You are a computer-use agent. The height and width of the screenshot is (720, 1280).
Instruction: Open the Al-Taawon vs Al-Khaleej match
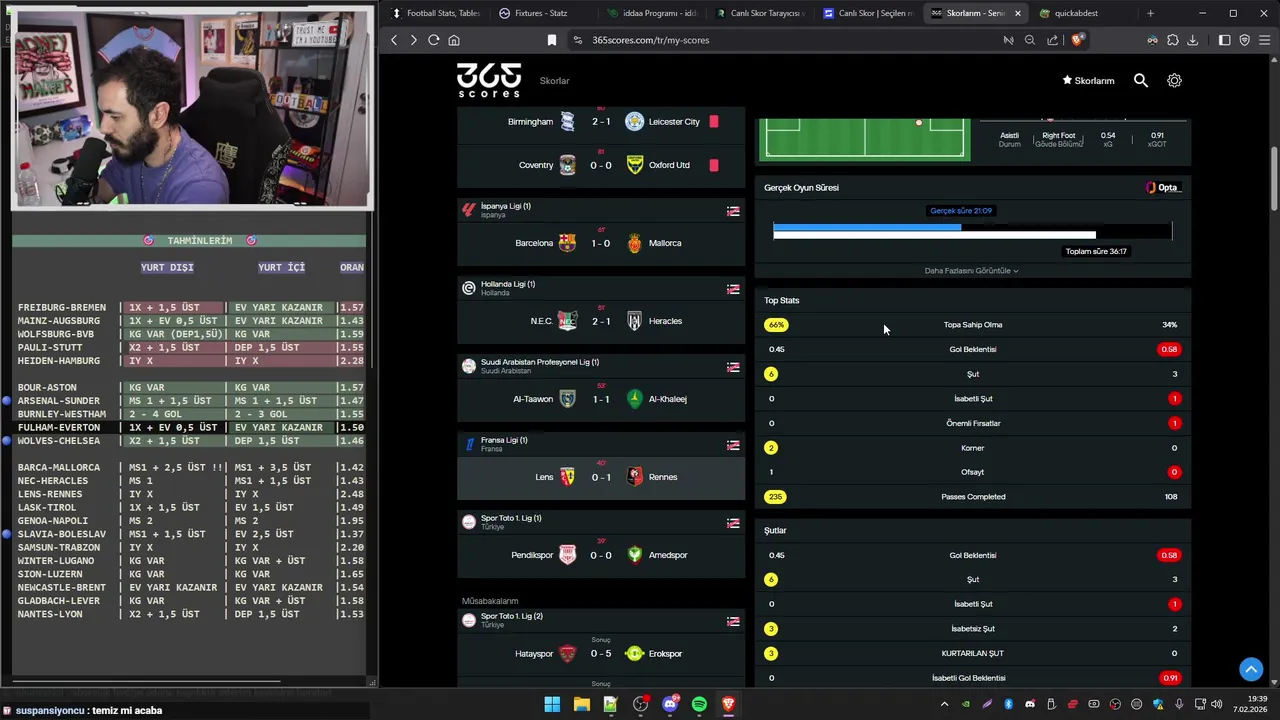tap(601, 399)
